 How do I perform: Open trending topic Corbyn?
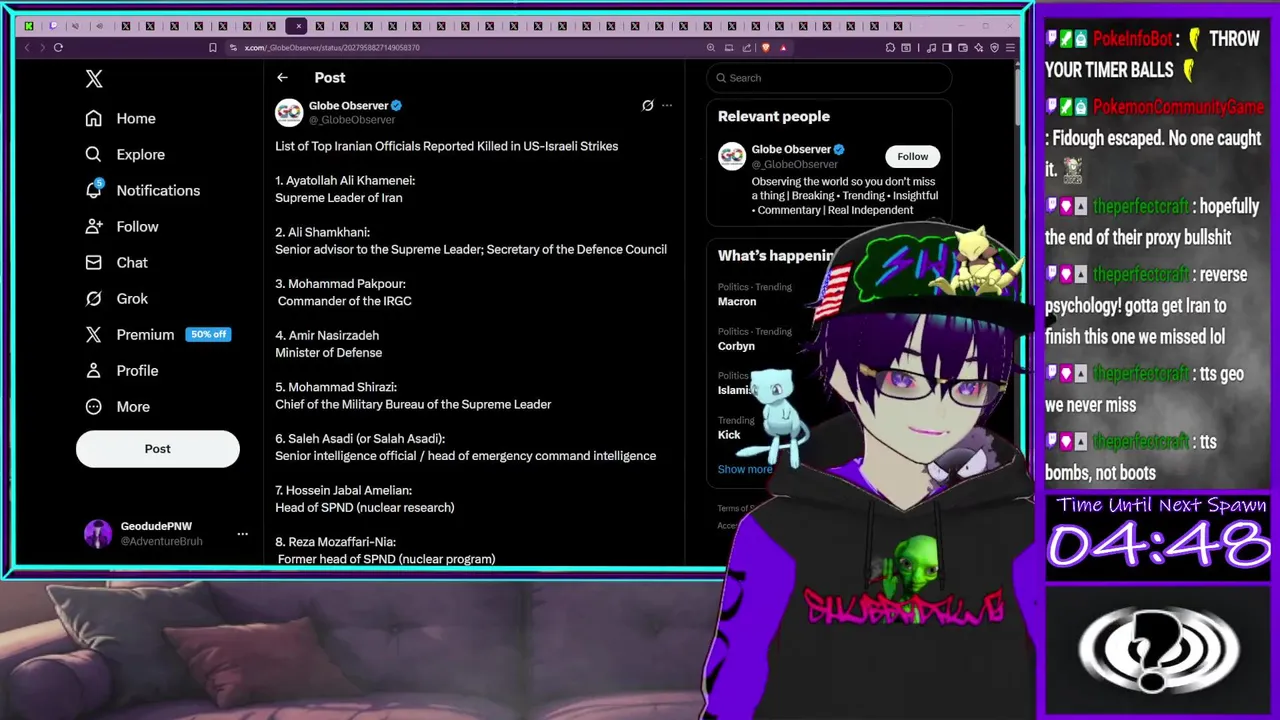pos(736,346)
